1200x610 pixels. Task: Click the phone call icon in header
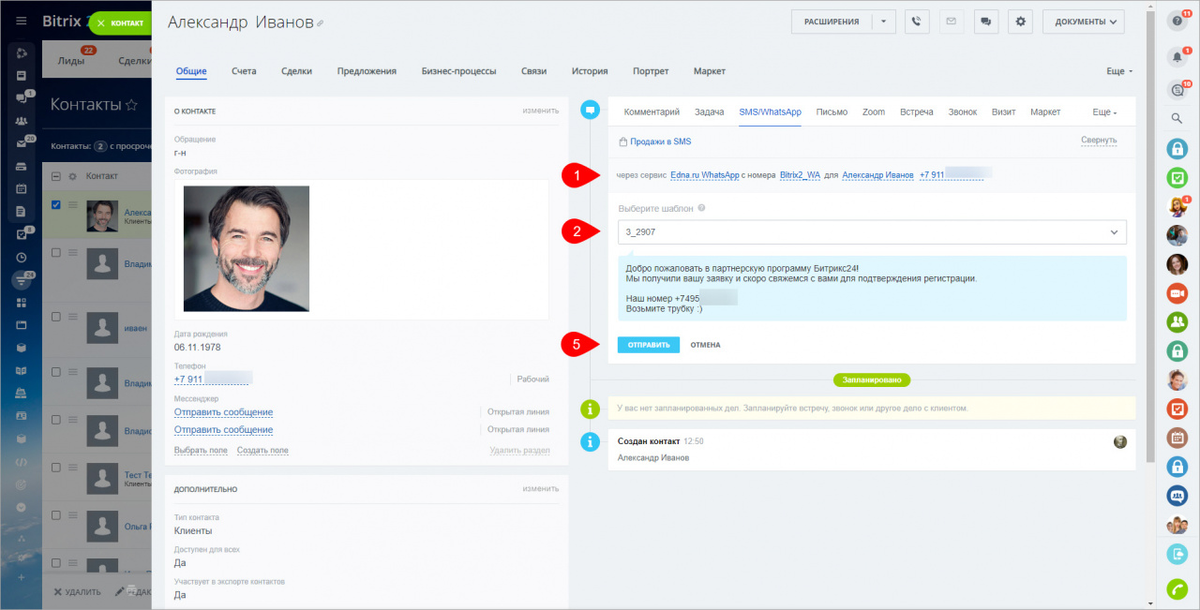pyautogui.click(x=917, y=22)
